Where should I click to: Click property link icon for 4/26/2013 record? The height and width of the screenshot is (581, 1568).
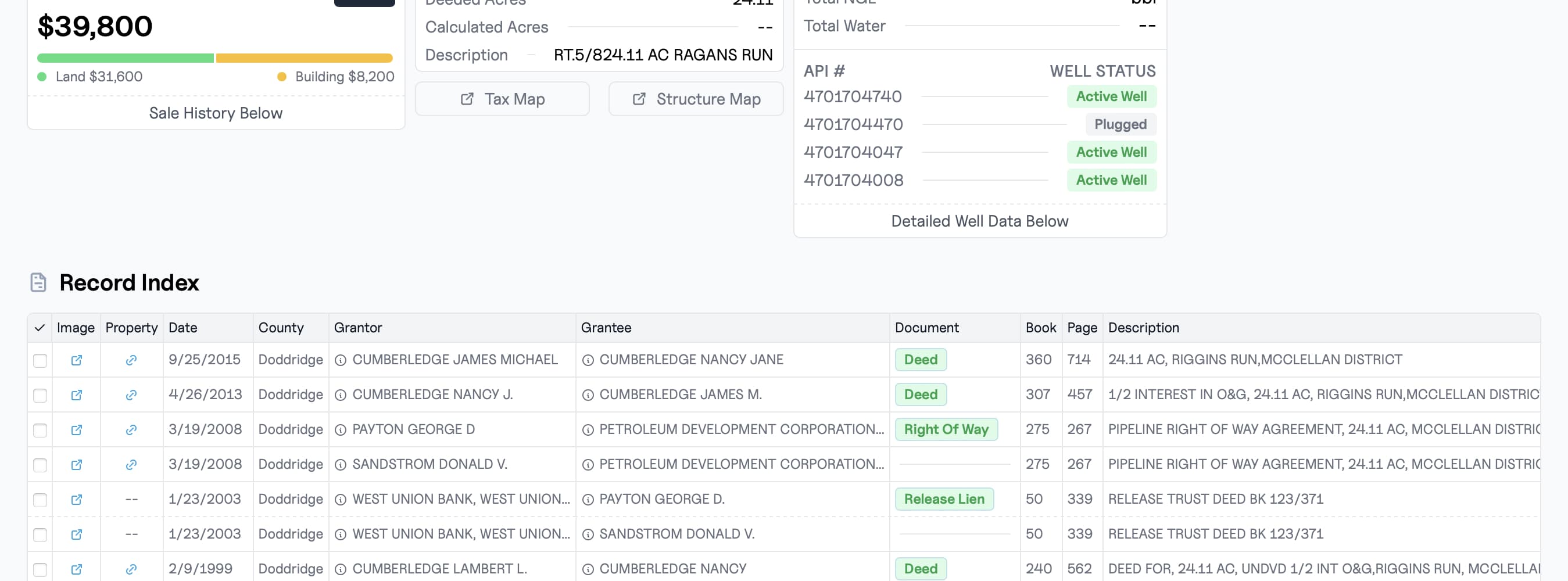[x=131, y=395]
